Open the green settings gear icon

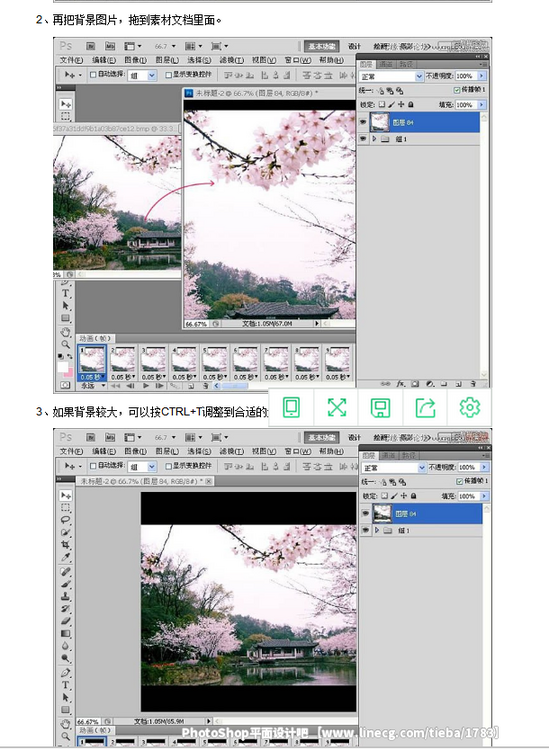tap(470, 408)
